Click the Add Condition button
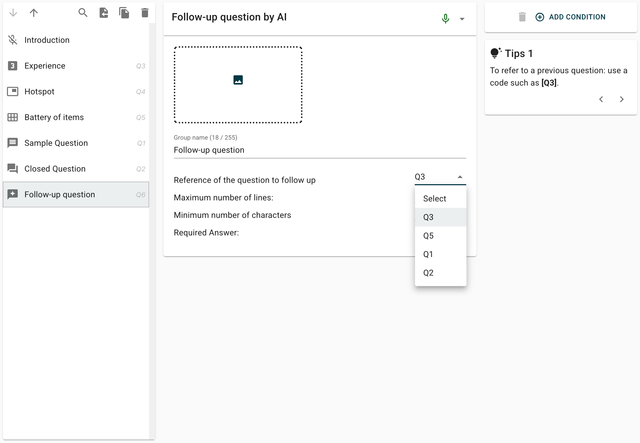The height and width of the screenshot is (443, 640). (570, 17)
